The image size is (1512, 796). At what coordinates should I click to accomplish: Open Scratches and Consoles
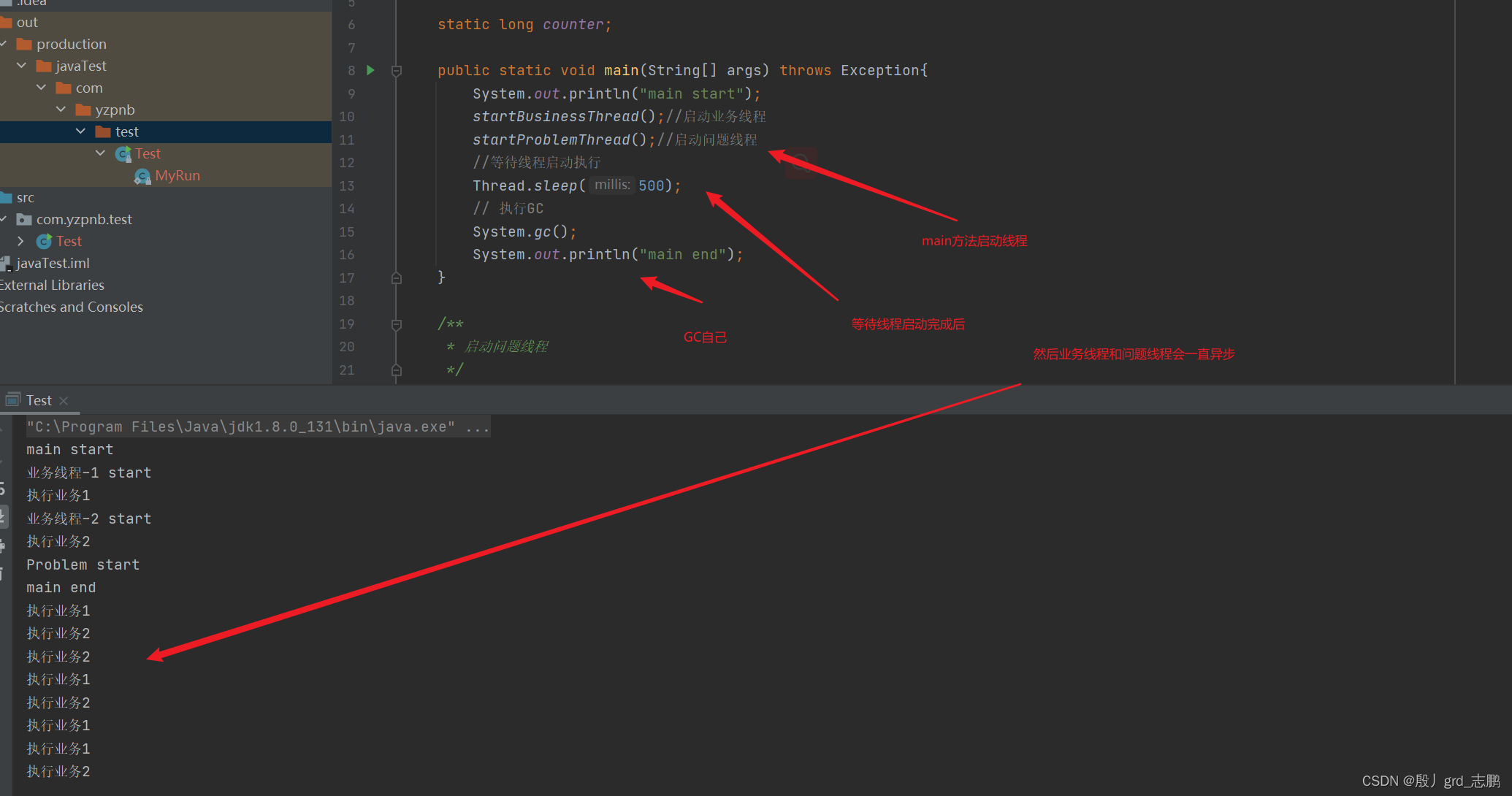point(71,307)
